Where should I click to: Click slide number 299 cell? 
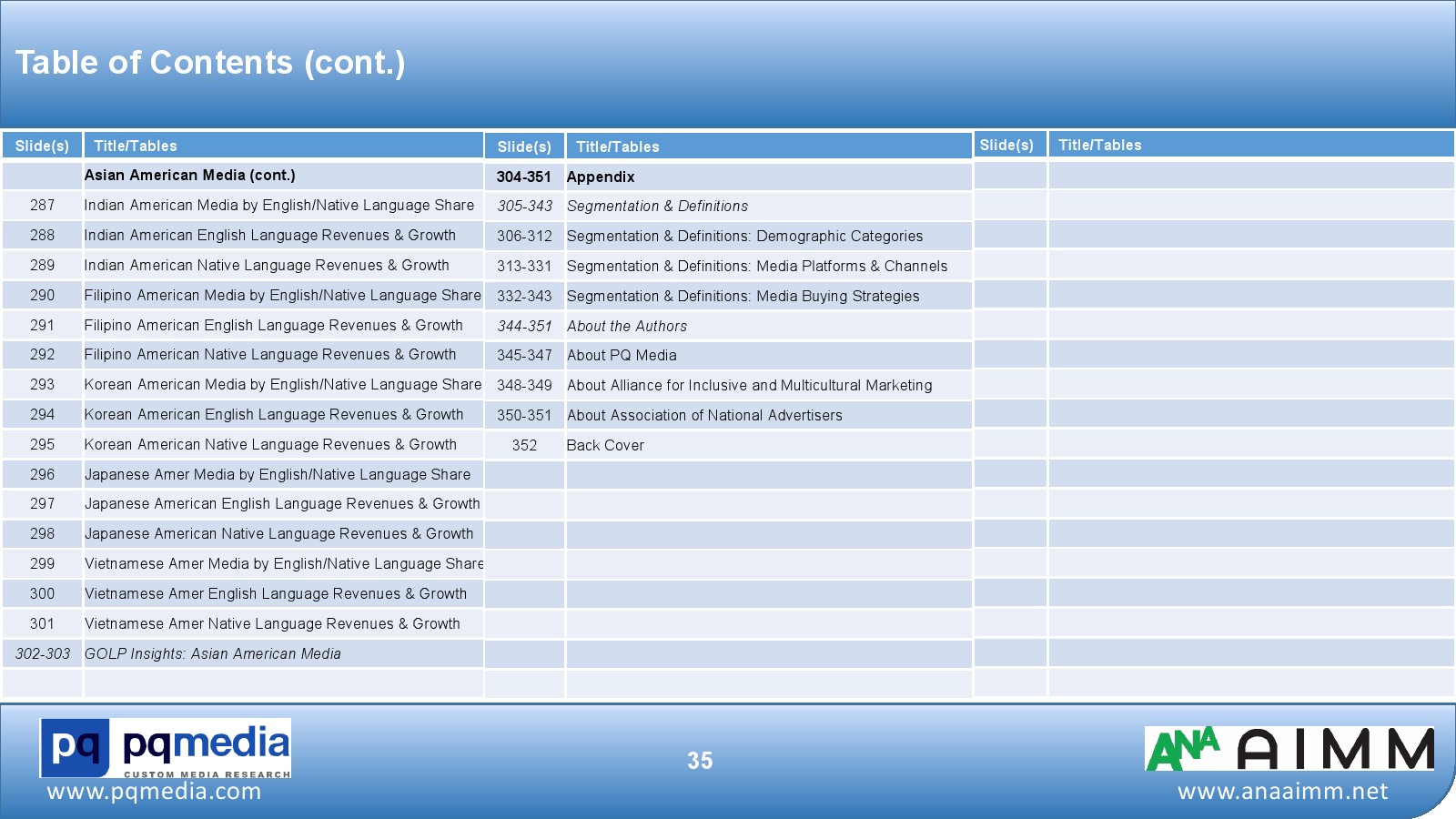click(42, 563)
